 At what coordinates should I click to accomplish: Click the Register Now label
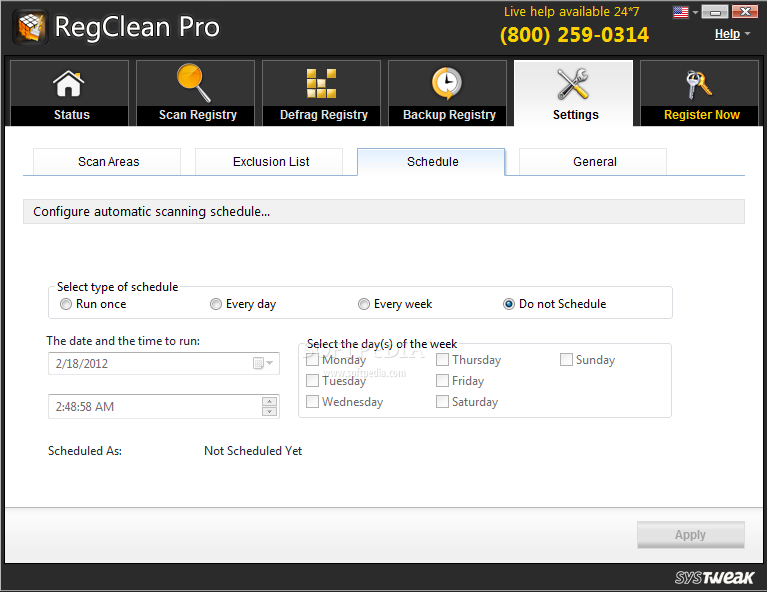[701, 115]
